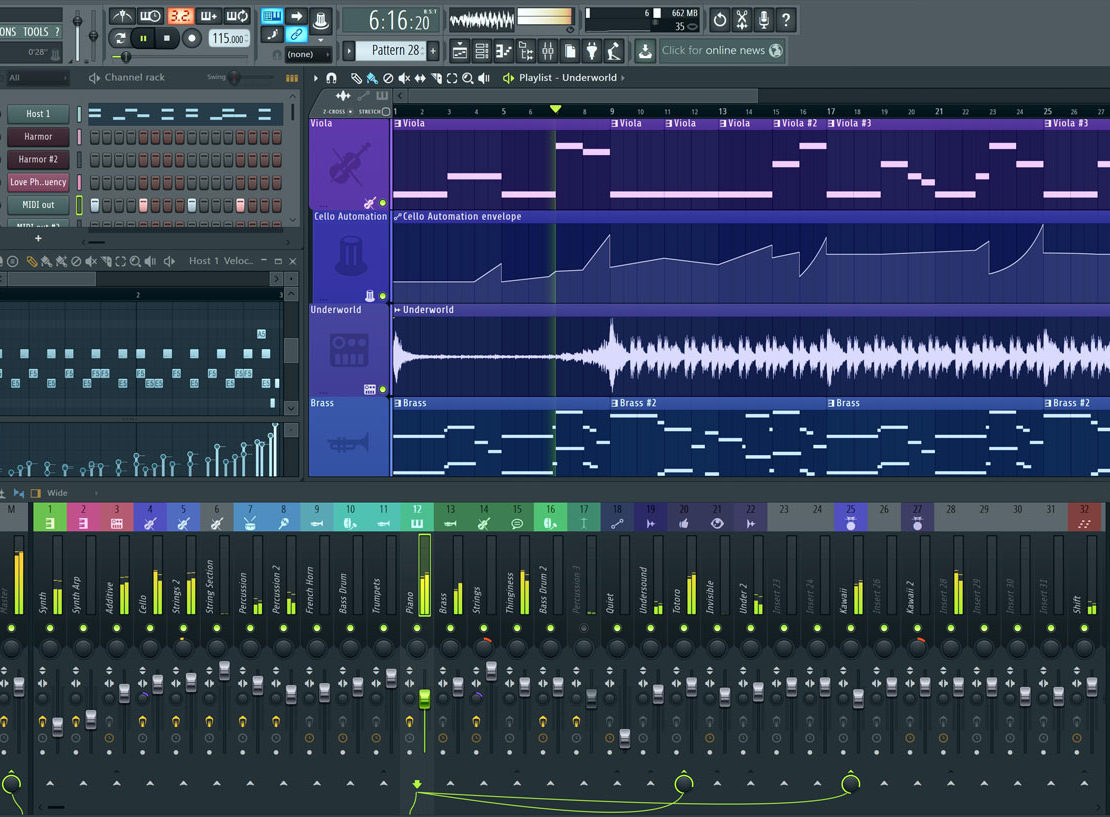Click the channel rack graph editor icon
The height and width of the screenshot is (817, 1110).
coord(292,78)
